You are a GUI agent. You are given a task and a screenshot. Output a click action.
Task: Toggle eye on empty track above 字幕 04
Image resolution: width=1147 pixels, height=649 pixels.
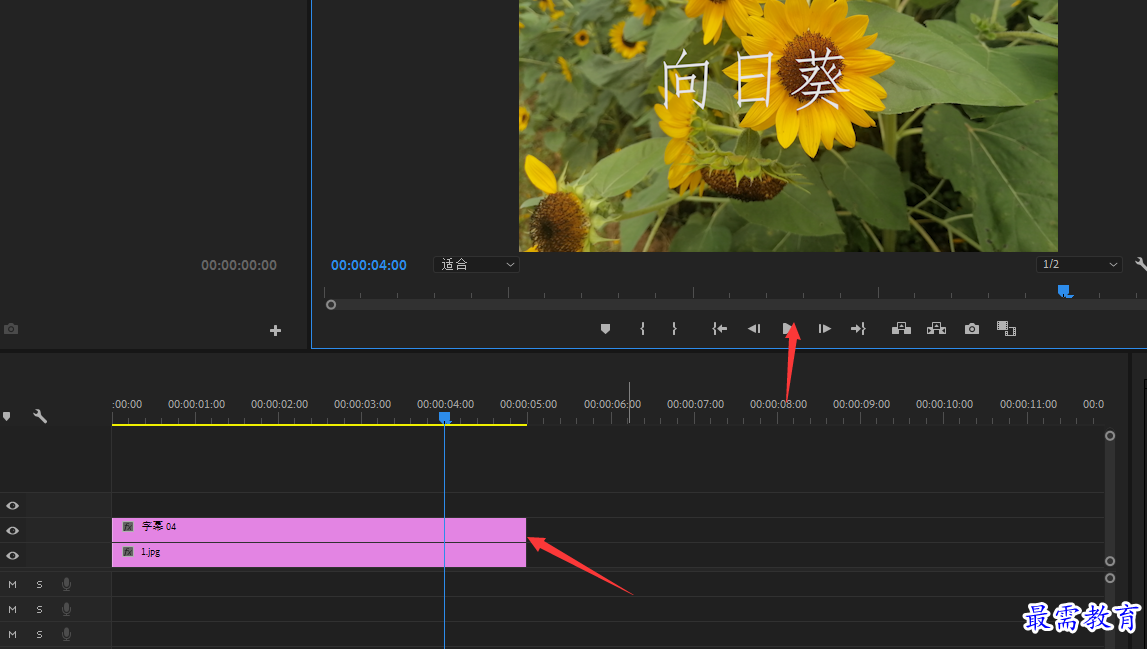(12, 506)
